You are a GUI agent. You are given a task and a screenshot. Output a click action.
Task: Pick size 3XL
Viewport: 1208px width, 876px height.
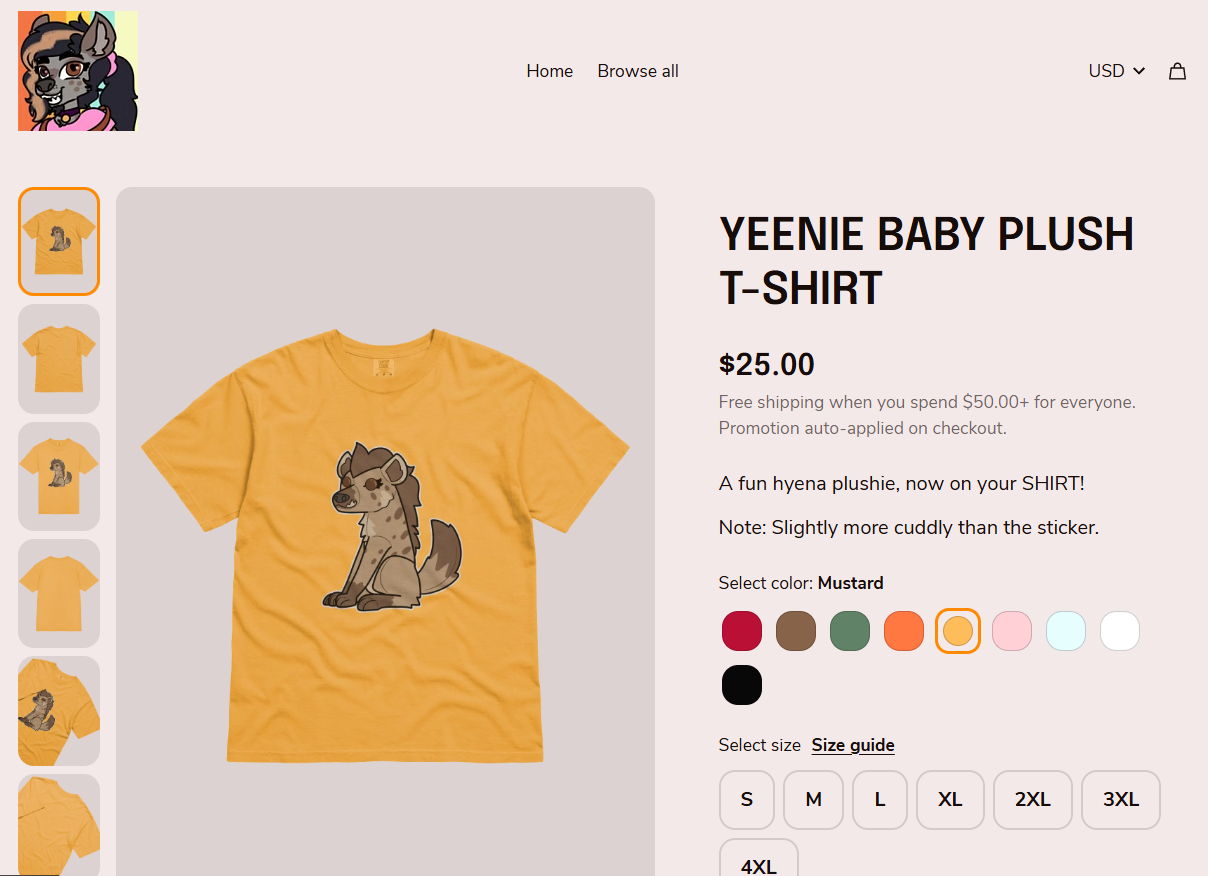point(1120,799)
